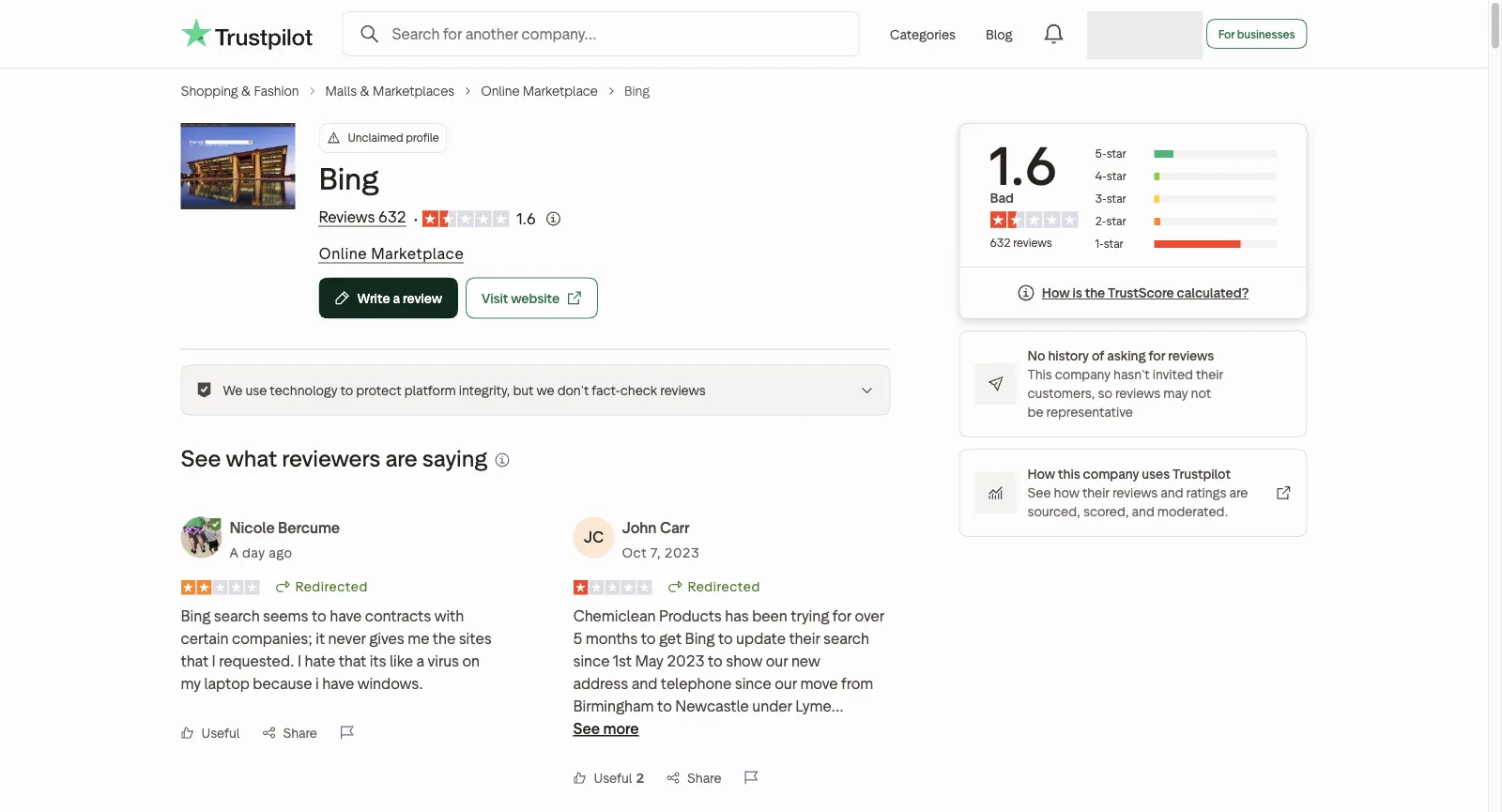This screenshot has height=812, width=1502.
Task: Click the chart icon in Trustpilot usage card
Action: 996,493
